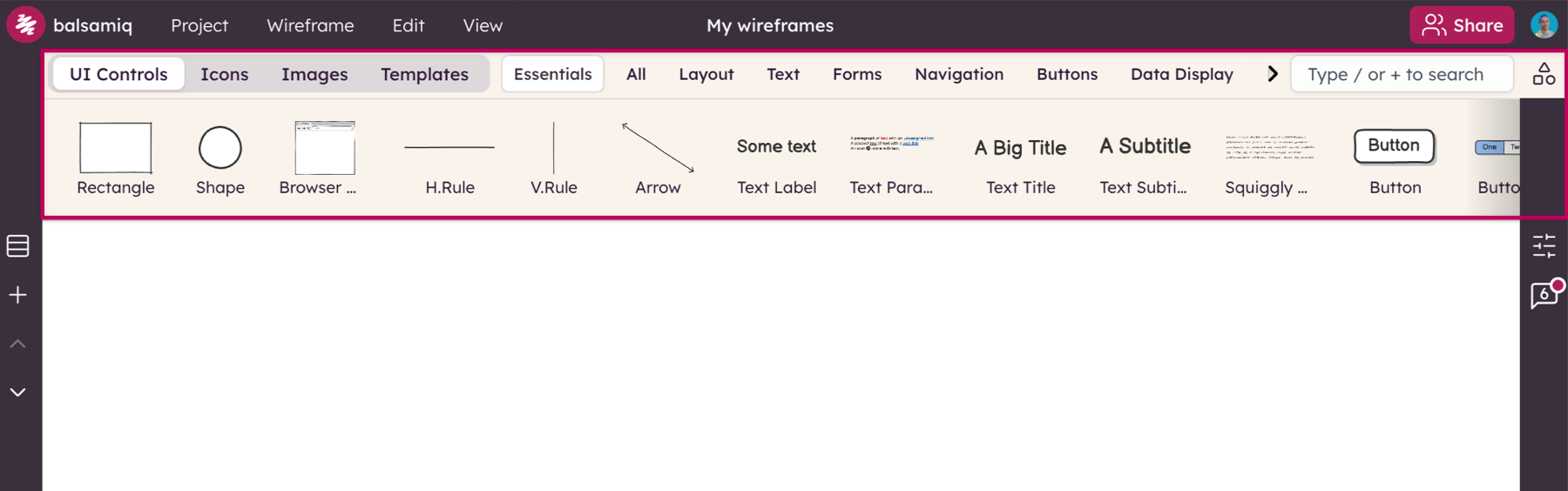Screen dimensions: 1568x491
Task: Click the Share button
Action: [x=1462, y=25]
